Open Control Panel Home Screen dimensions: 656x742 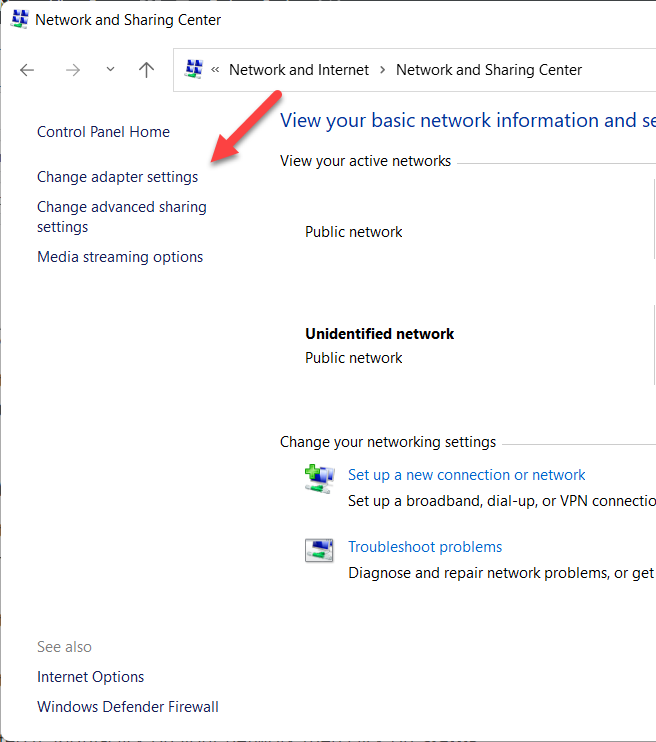coord(103,132)
